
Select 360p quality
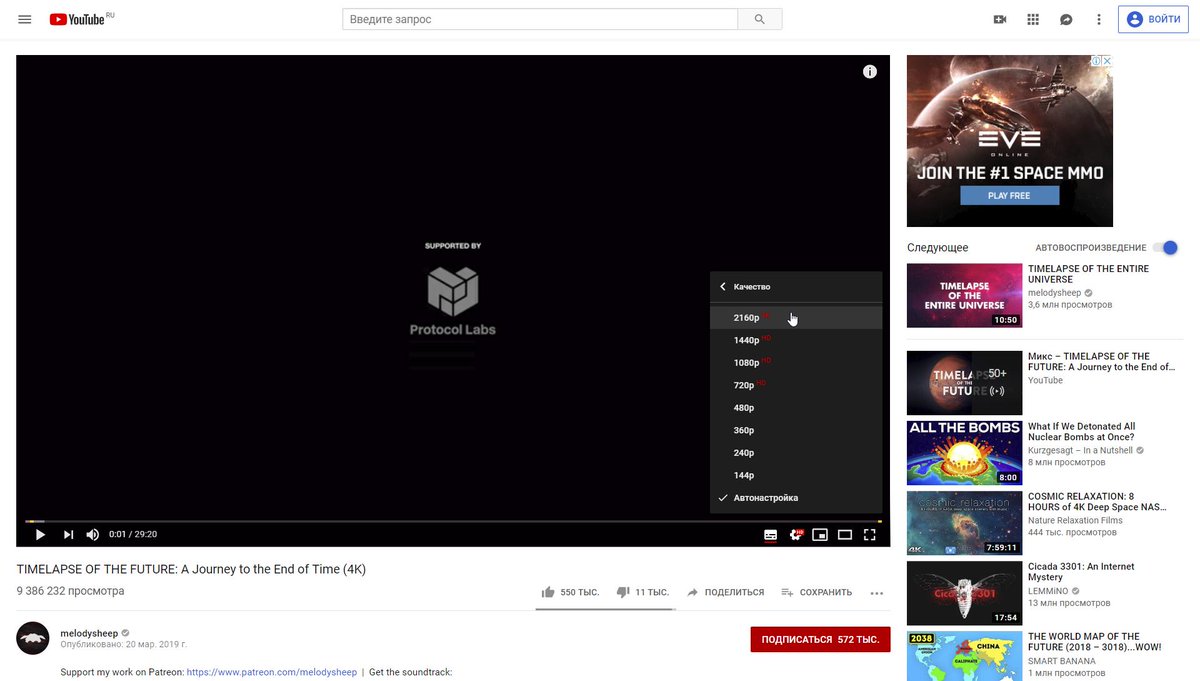point(796,430)
